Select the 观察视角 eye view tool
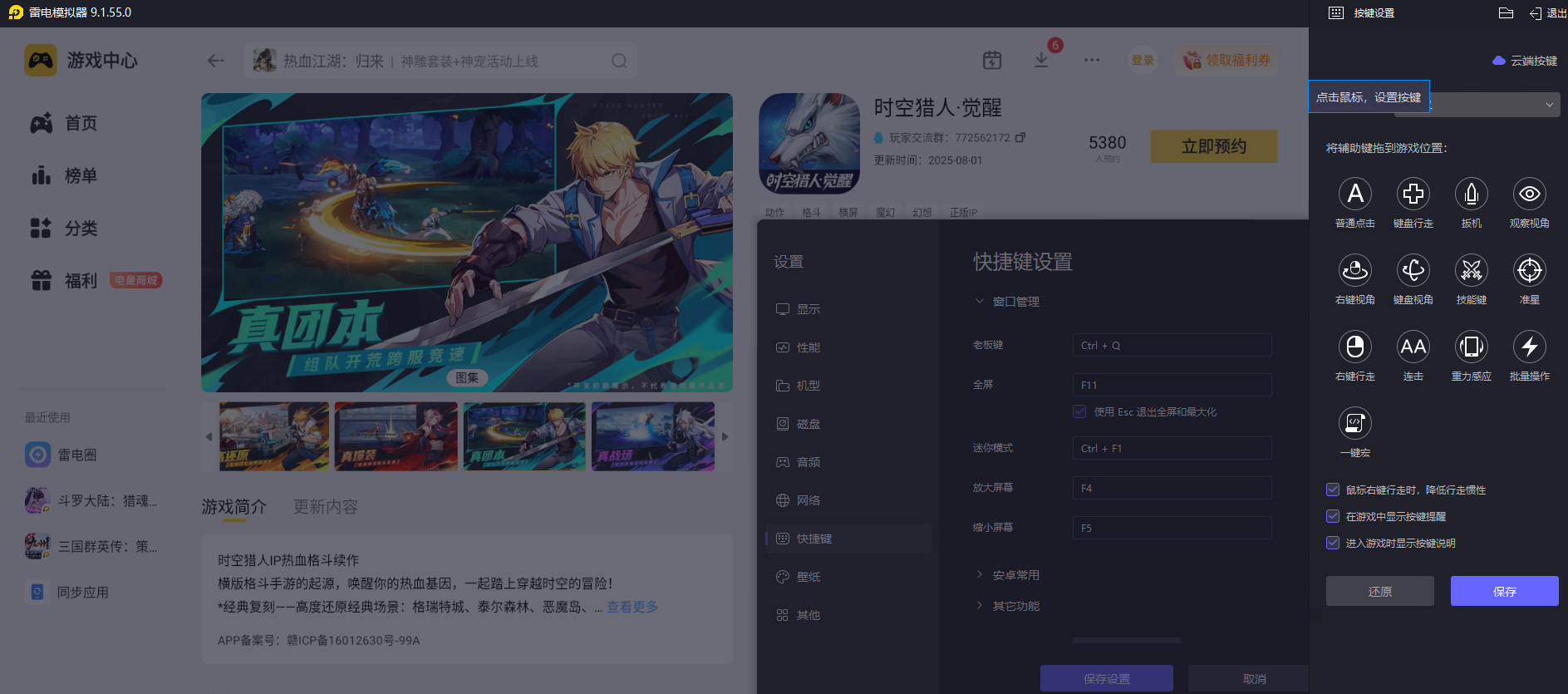This screenshot has width=1568, height=694. point(1529,194)
